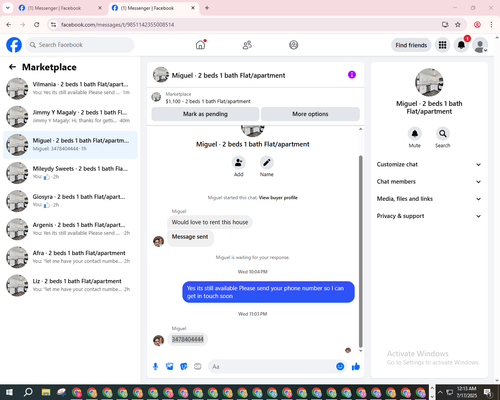Open the profile circle icon in top navigation
This screenshot has height=400, width=500.
(294, 45)
